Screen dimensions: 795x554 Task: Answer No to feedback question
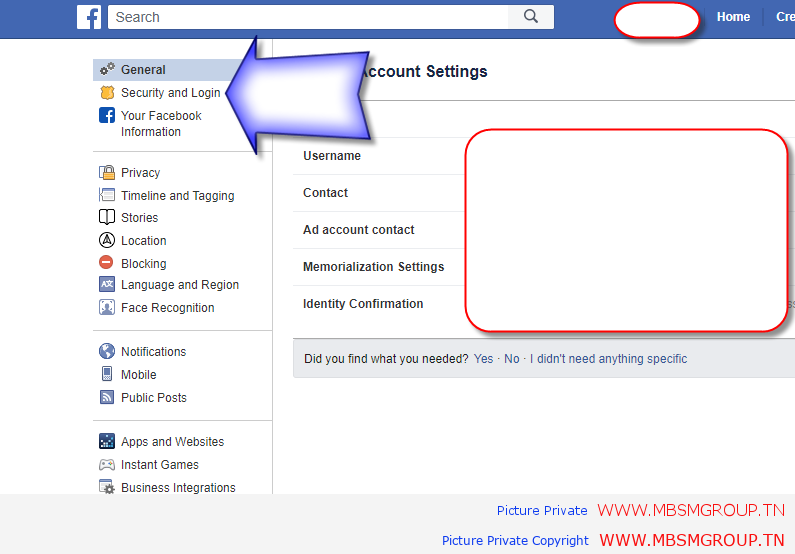pyautogui.click(x=512, y=359)
